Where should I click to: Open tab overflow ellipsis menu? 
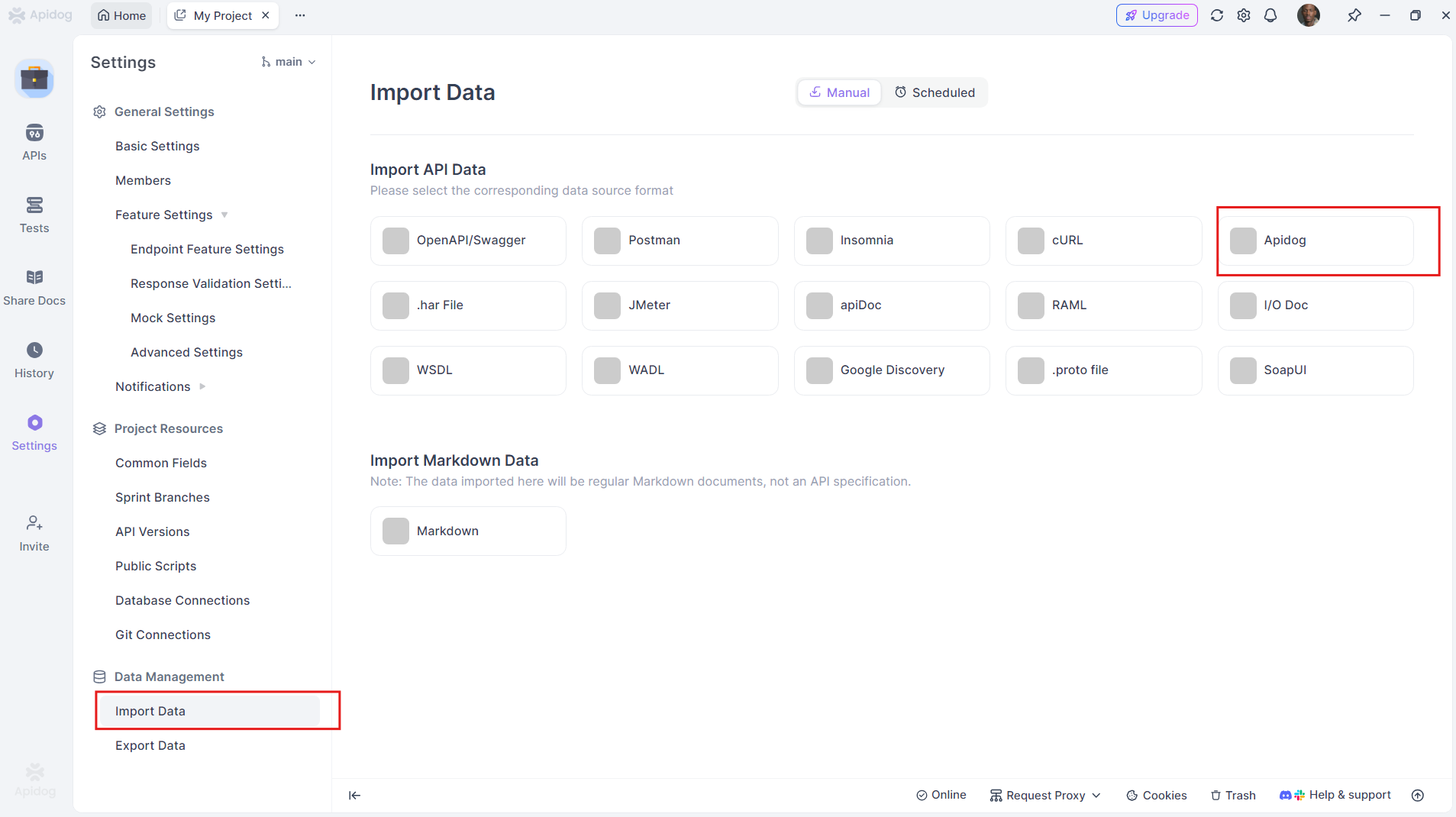pos(300,15)
